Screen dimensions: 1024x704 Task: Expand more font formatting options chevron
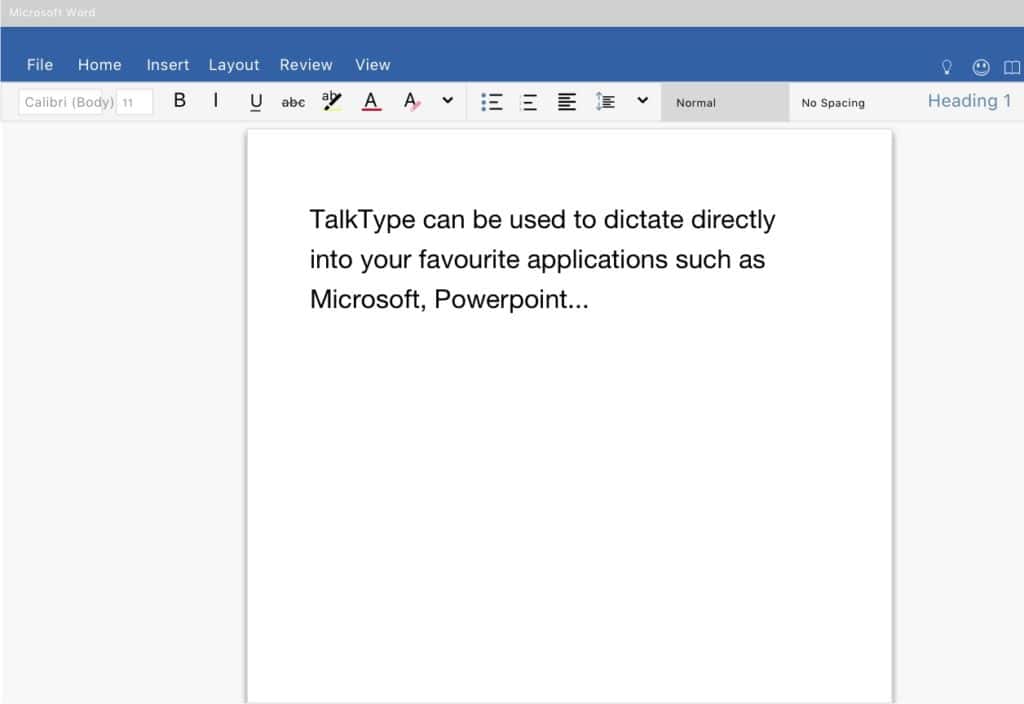(447, 101)
